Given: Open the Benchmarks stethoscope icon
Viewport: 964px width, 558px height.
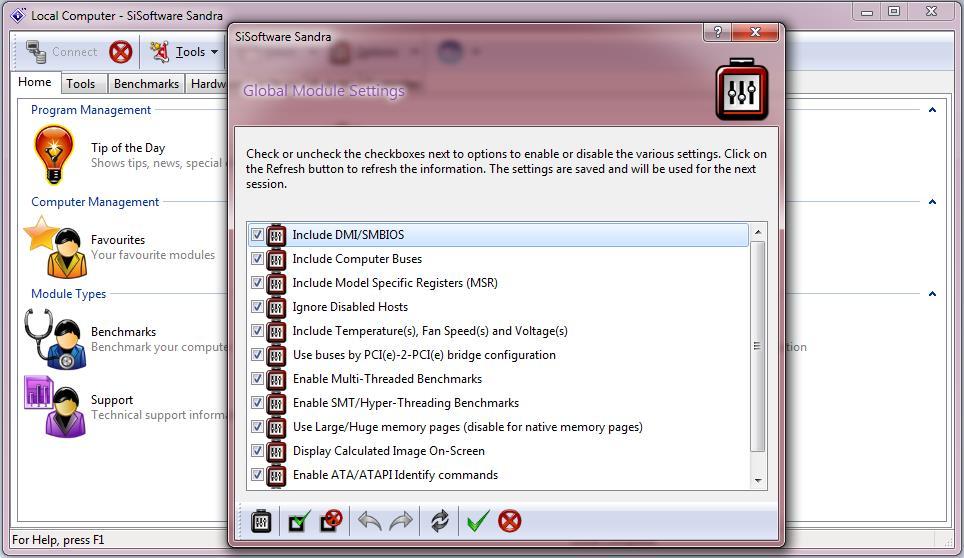Looking at the screenshot, I should (55, 339).
